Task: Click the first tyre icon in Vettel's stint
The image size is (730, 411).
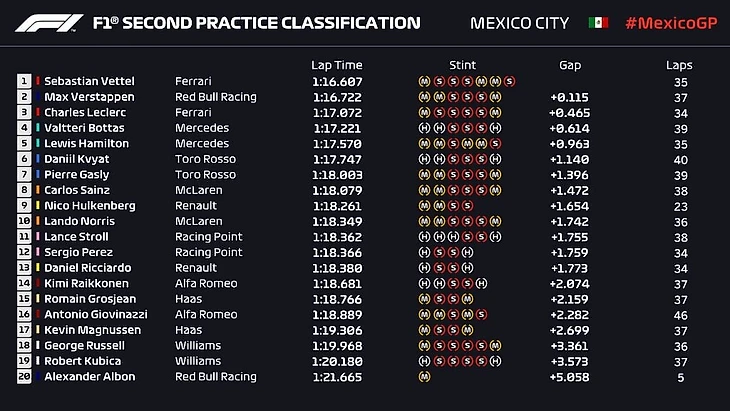Action: 424,81
